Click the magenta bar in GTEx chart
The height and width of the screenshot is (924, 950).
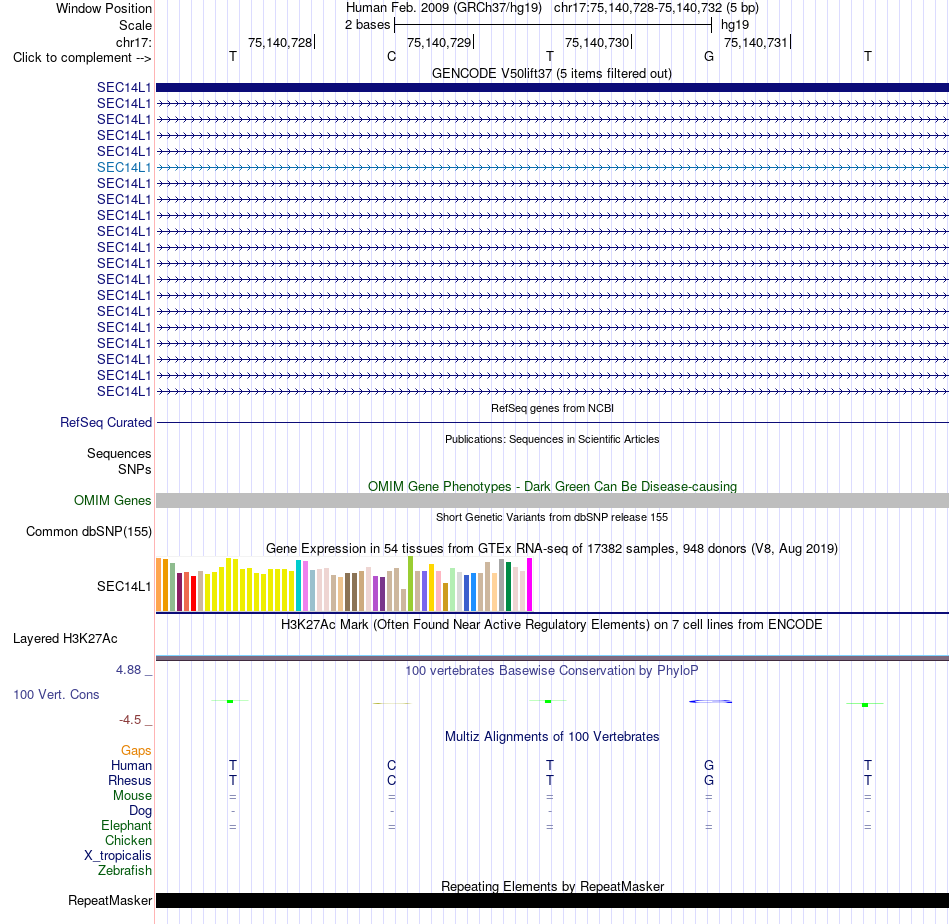(x=530, y=584)
